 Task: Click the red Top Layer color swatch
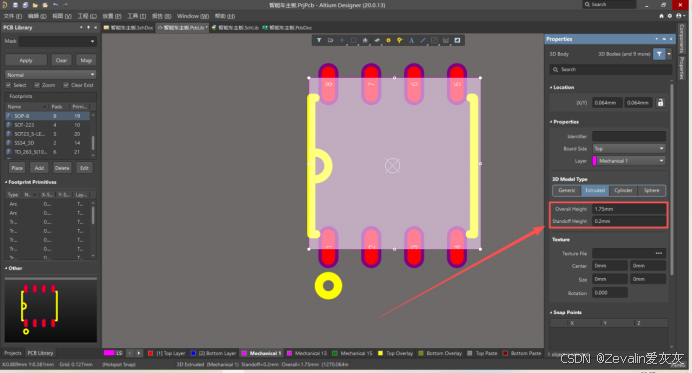pos(150,353)
